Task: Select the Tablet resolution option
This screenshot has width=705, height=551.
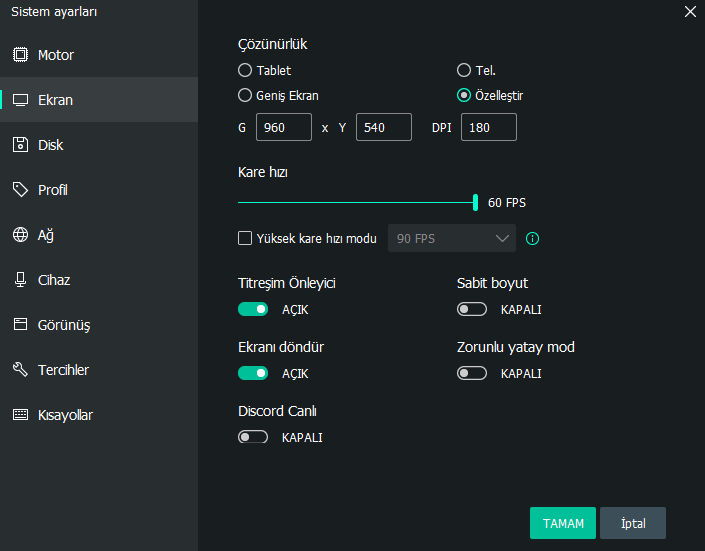Action: (x=245, y=70)
